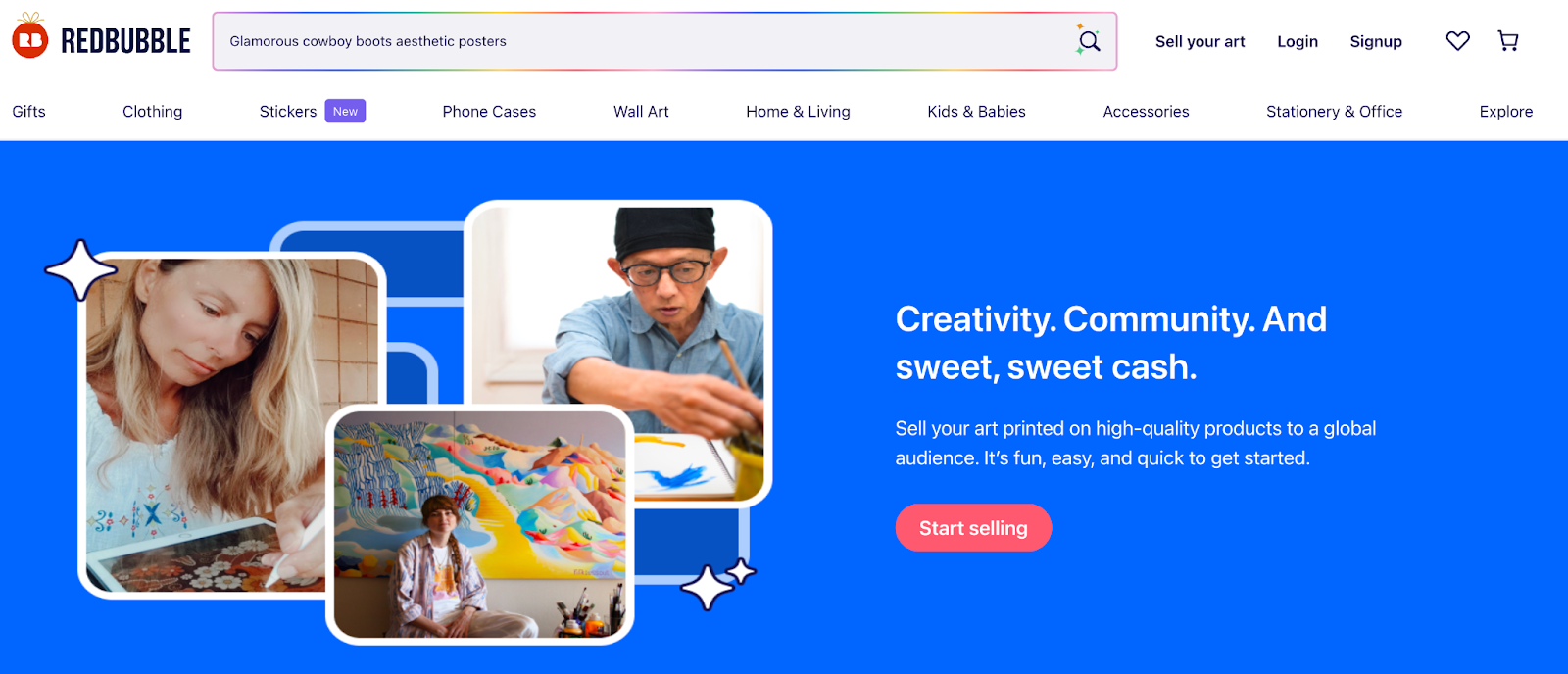Image resolution: width=1568 pixels, height=674 pixels.
Task: Open Stationery & Office category
Action: pos(1334,112)
